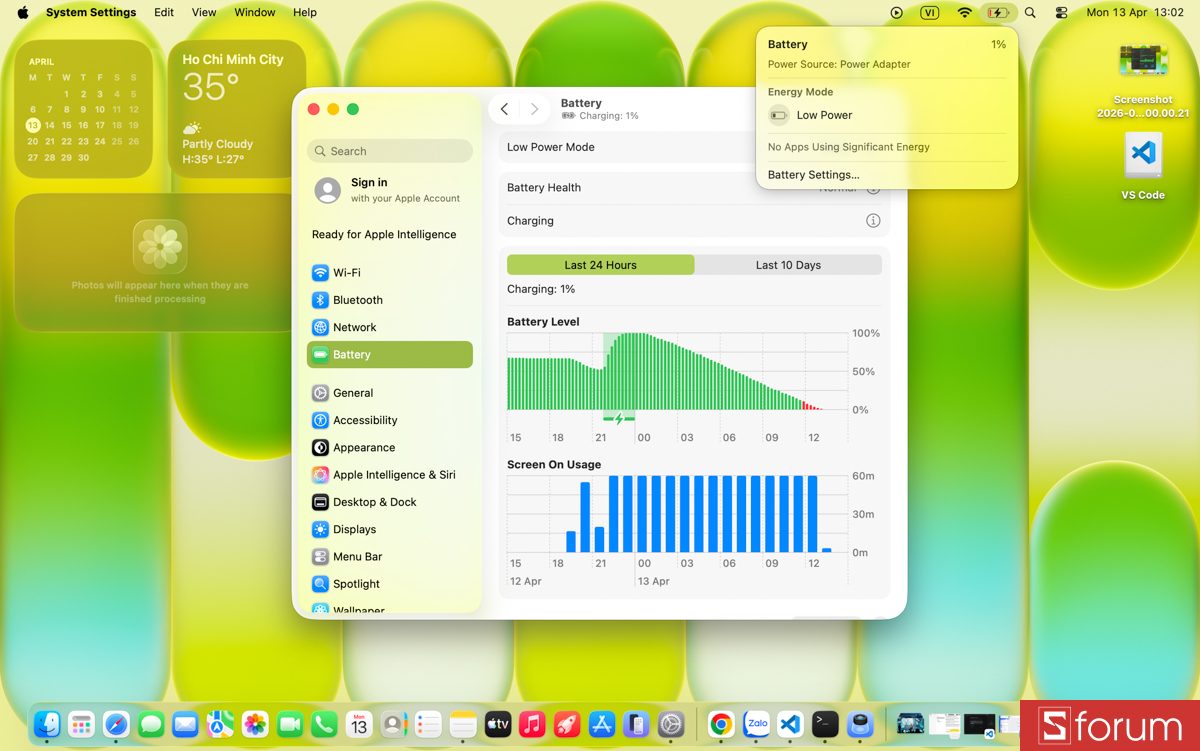Image resolution: width=1200 pixels, height=751 pixels.
Task: Open Battery Settings from the battery menu
Action: click(x=813, y=175)
